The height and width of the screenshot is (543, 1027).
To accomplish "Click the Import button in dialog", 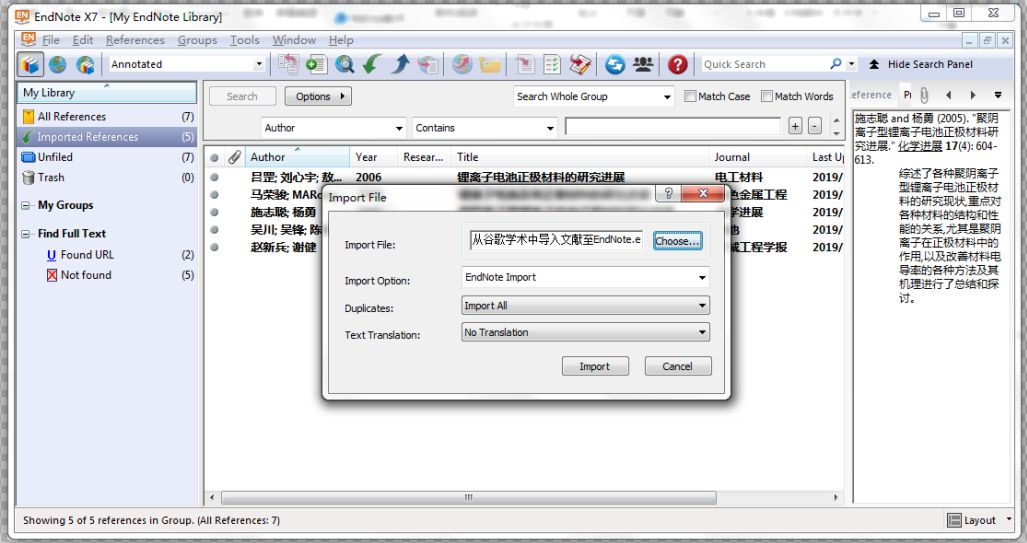I will pos(595,367).
